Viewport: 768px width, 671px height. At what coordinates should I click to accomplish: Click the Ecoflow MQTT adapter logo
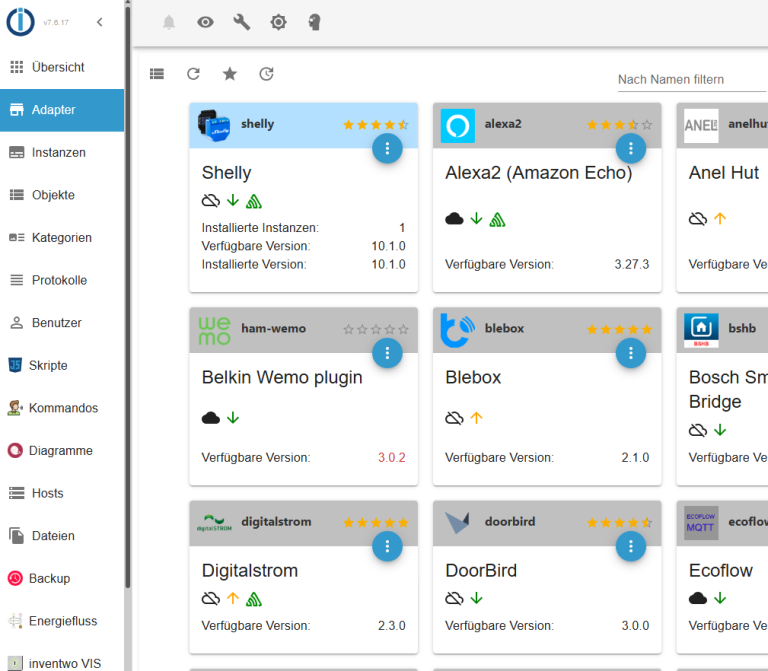[x=701, y=523]
